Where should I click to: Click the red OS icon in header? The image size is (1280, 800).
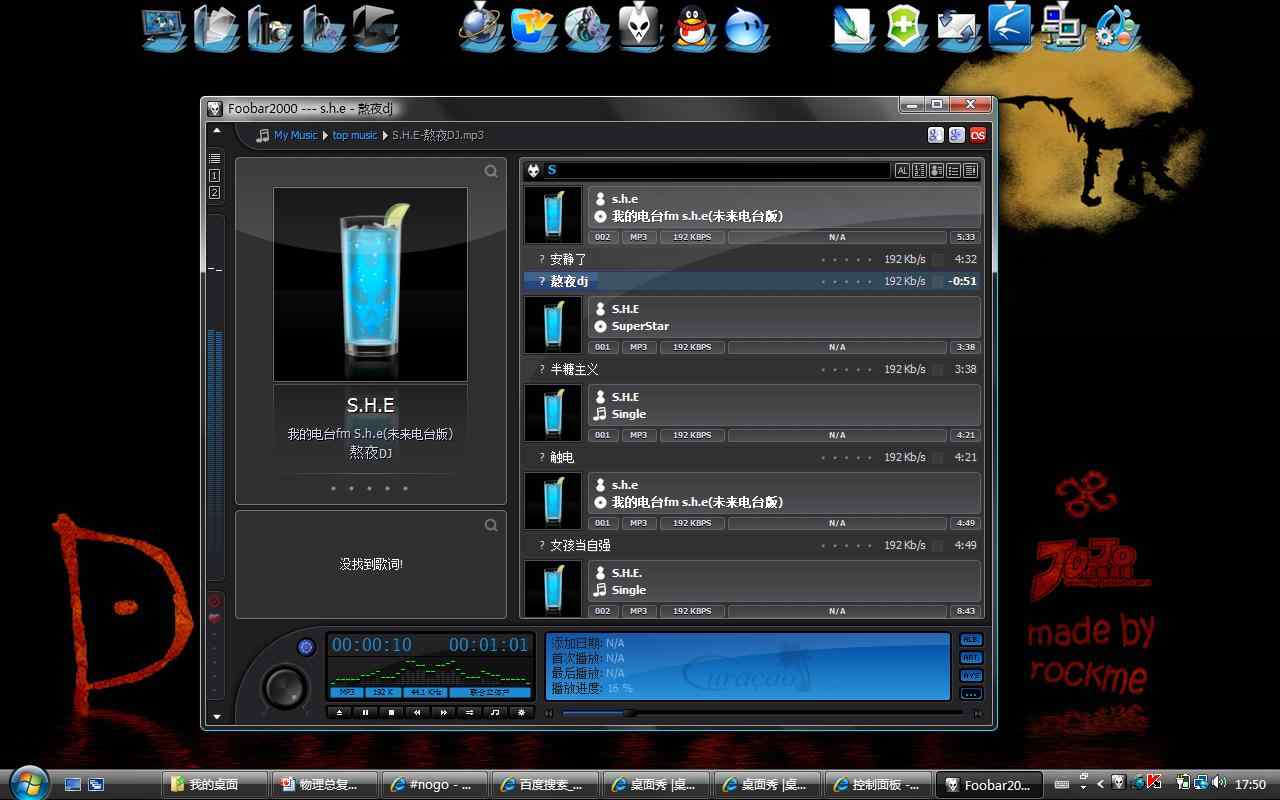tap(978, 135)
